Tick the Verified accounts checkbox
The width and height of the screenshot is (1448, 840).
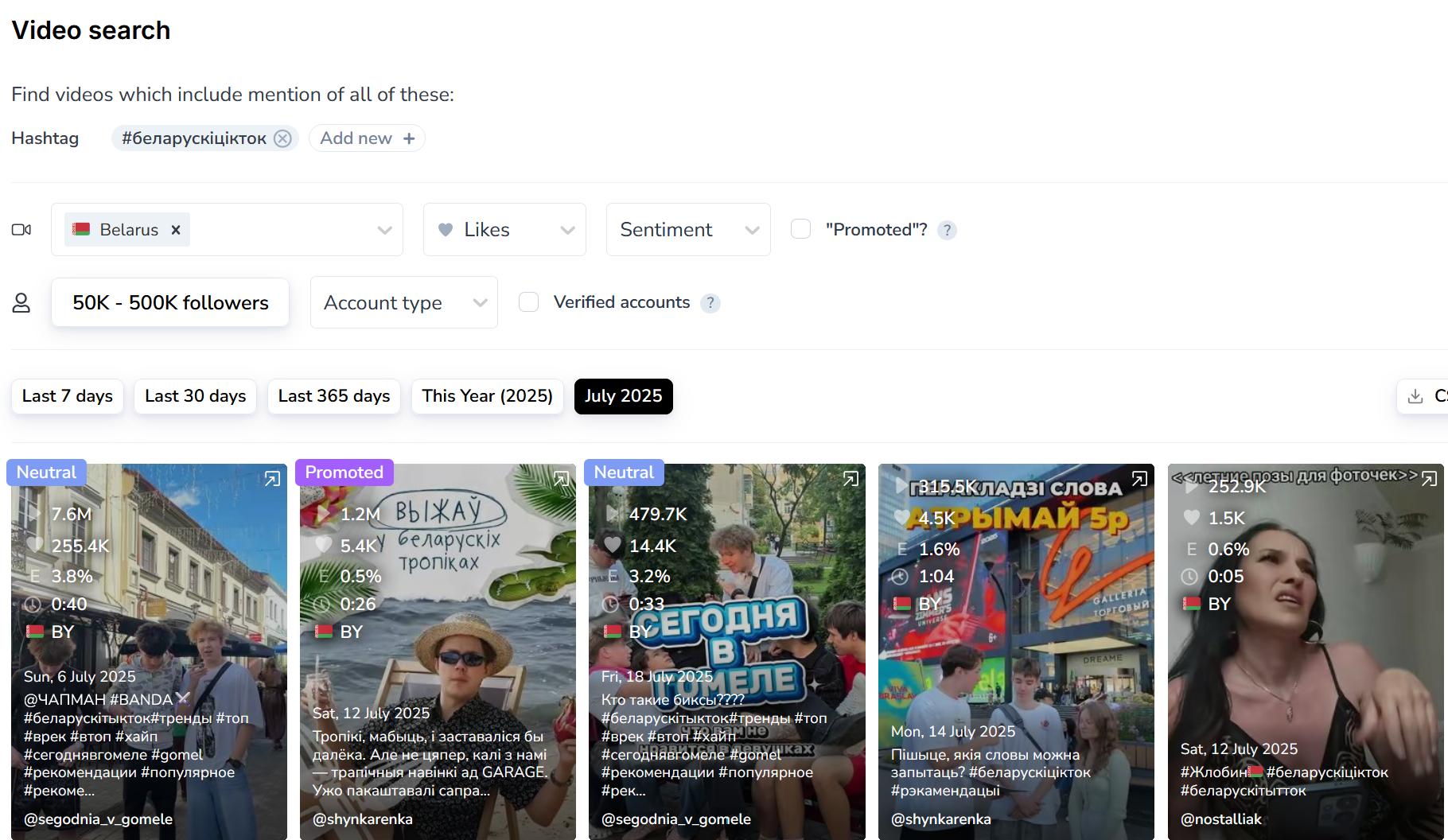click(x=528, y=302)
